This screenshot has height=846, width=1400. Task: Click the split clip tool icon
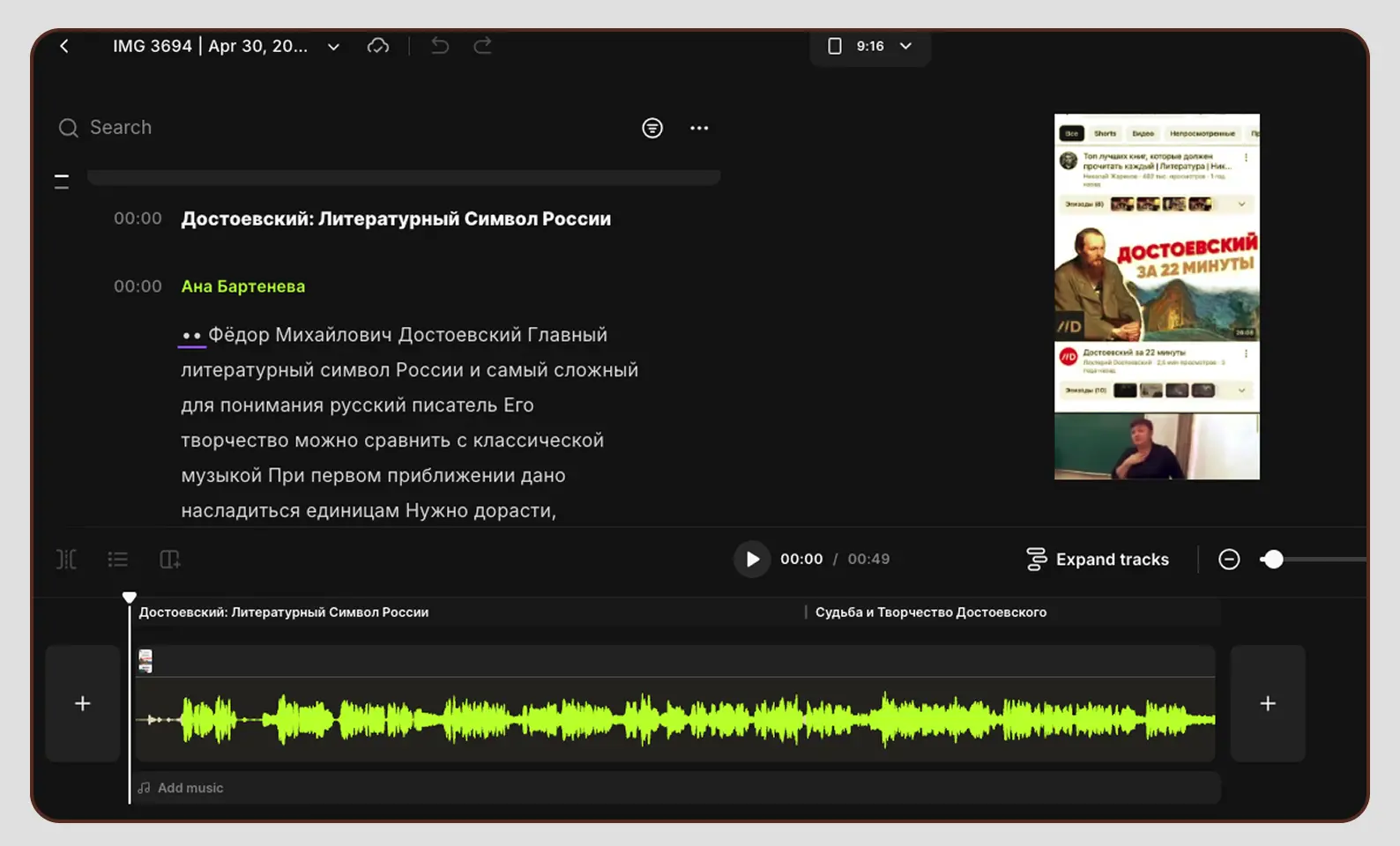click(x=66, y=560)
